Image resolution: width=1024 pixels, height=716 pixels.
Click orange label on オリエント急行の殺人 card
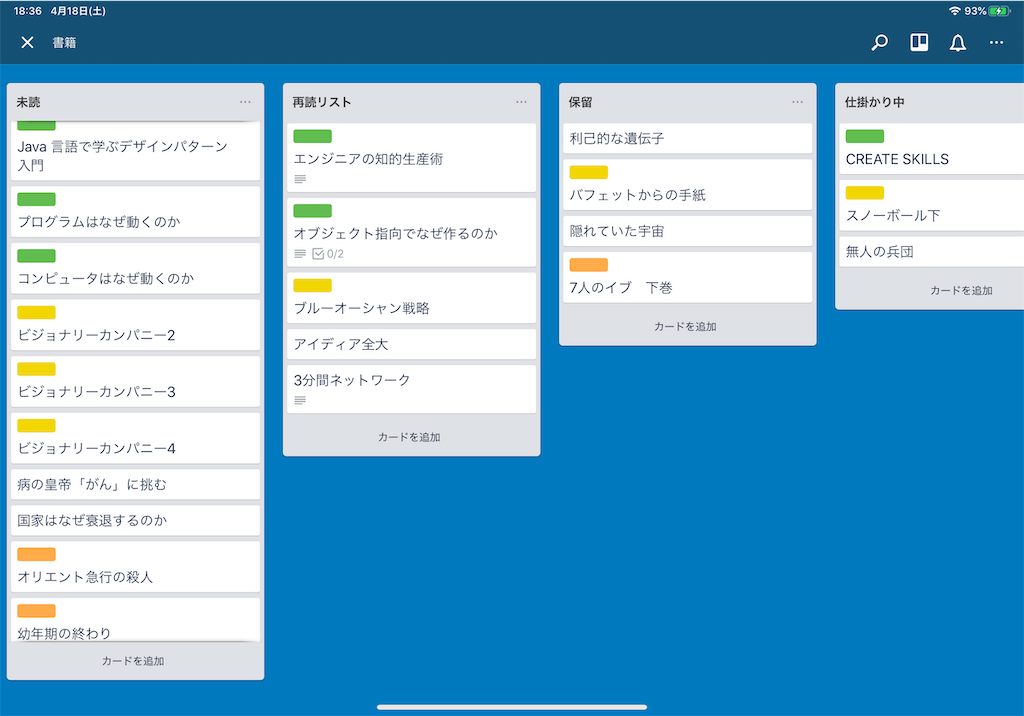(37, 555)
